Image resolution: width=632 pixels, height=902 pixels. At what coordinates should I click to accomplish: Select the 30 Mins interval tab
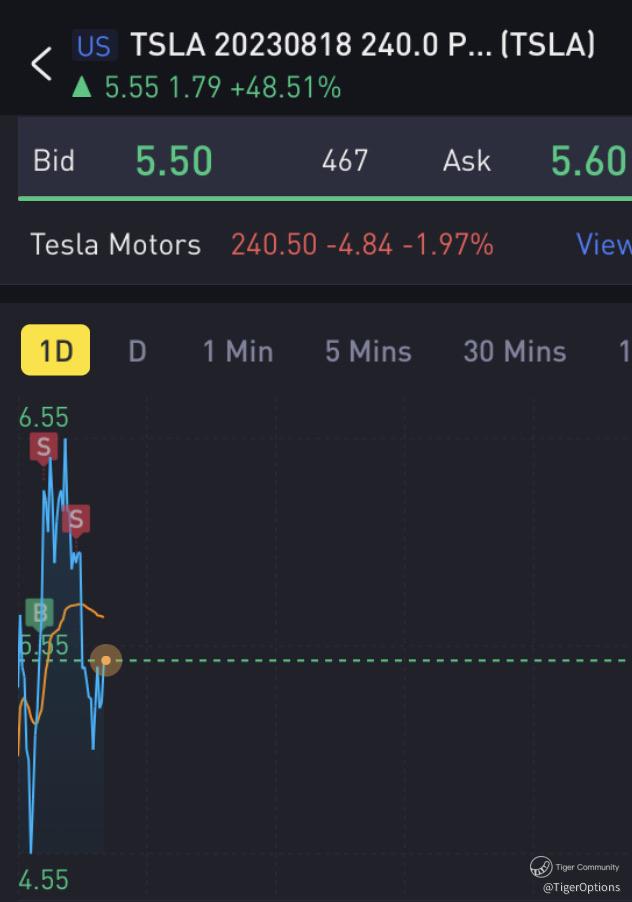514,351
